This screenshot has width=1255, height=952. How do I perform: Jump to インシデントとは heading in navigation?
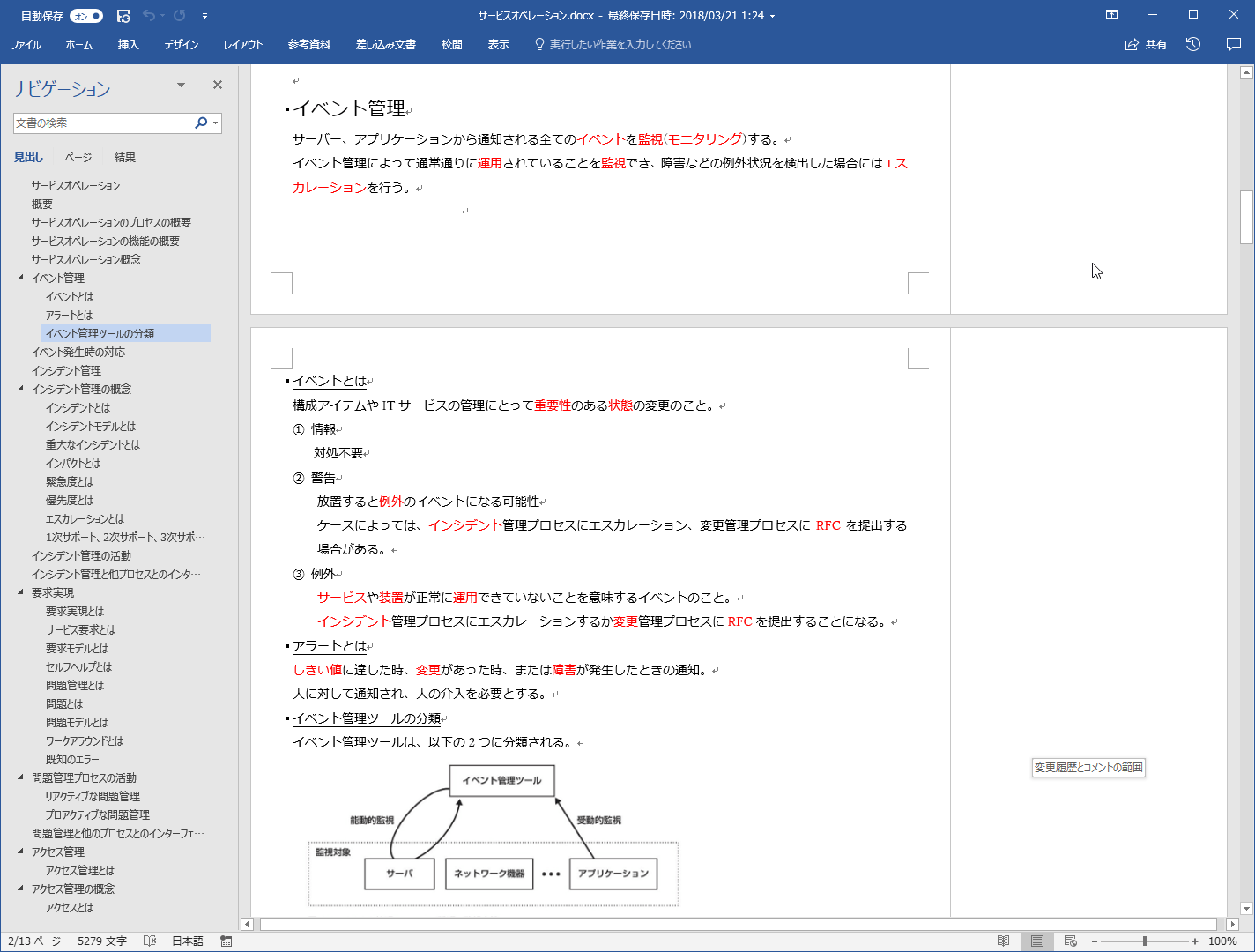coord(78,407)
